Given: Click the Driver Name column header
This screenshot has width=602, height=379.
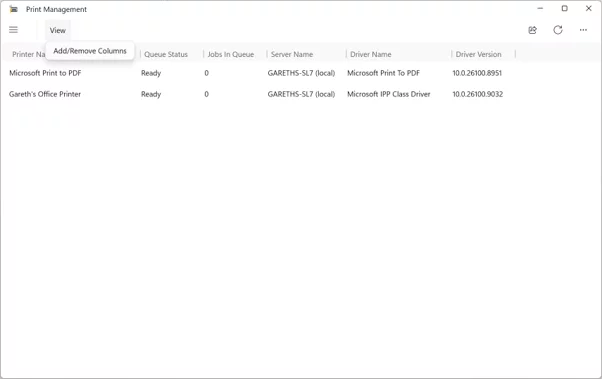Looking at the screenshot, I should point(370,55).
